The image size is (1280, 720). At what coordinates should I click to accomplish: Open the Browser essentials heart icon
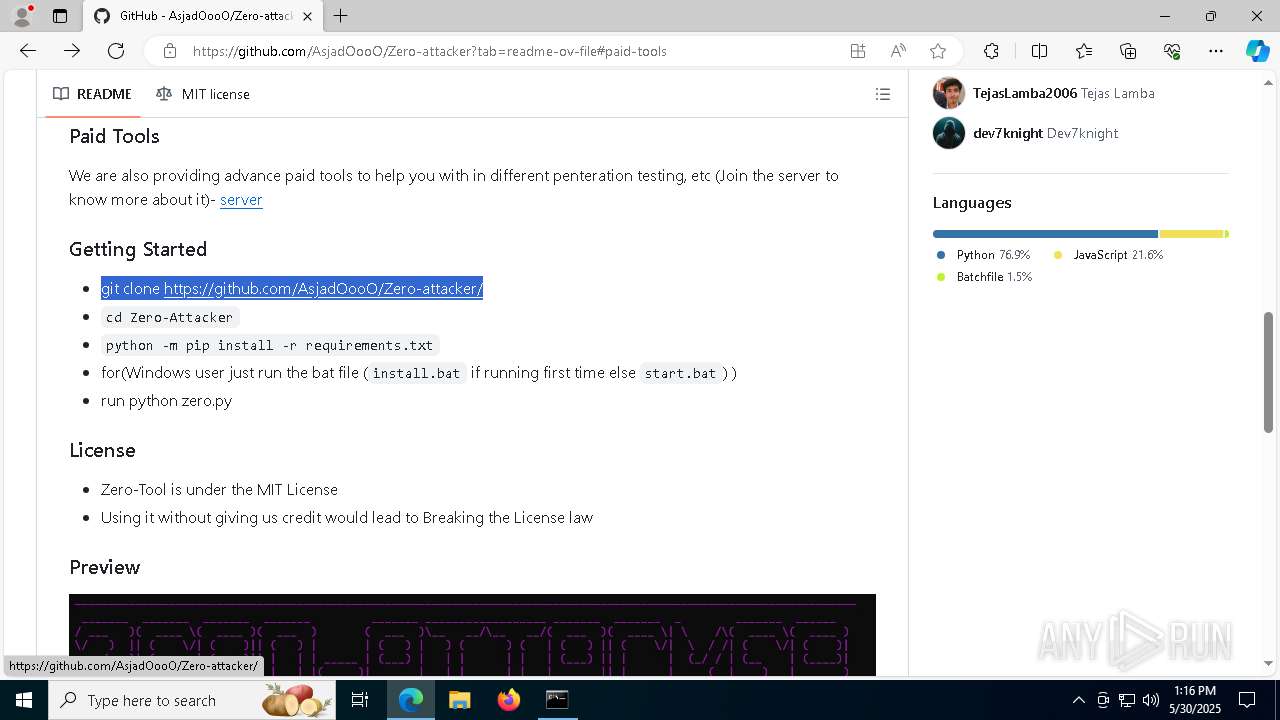(x=1172, y=51)
